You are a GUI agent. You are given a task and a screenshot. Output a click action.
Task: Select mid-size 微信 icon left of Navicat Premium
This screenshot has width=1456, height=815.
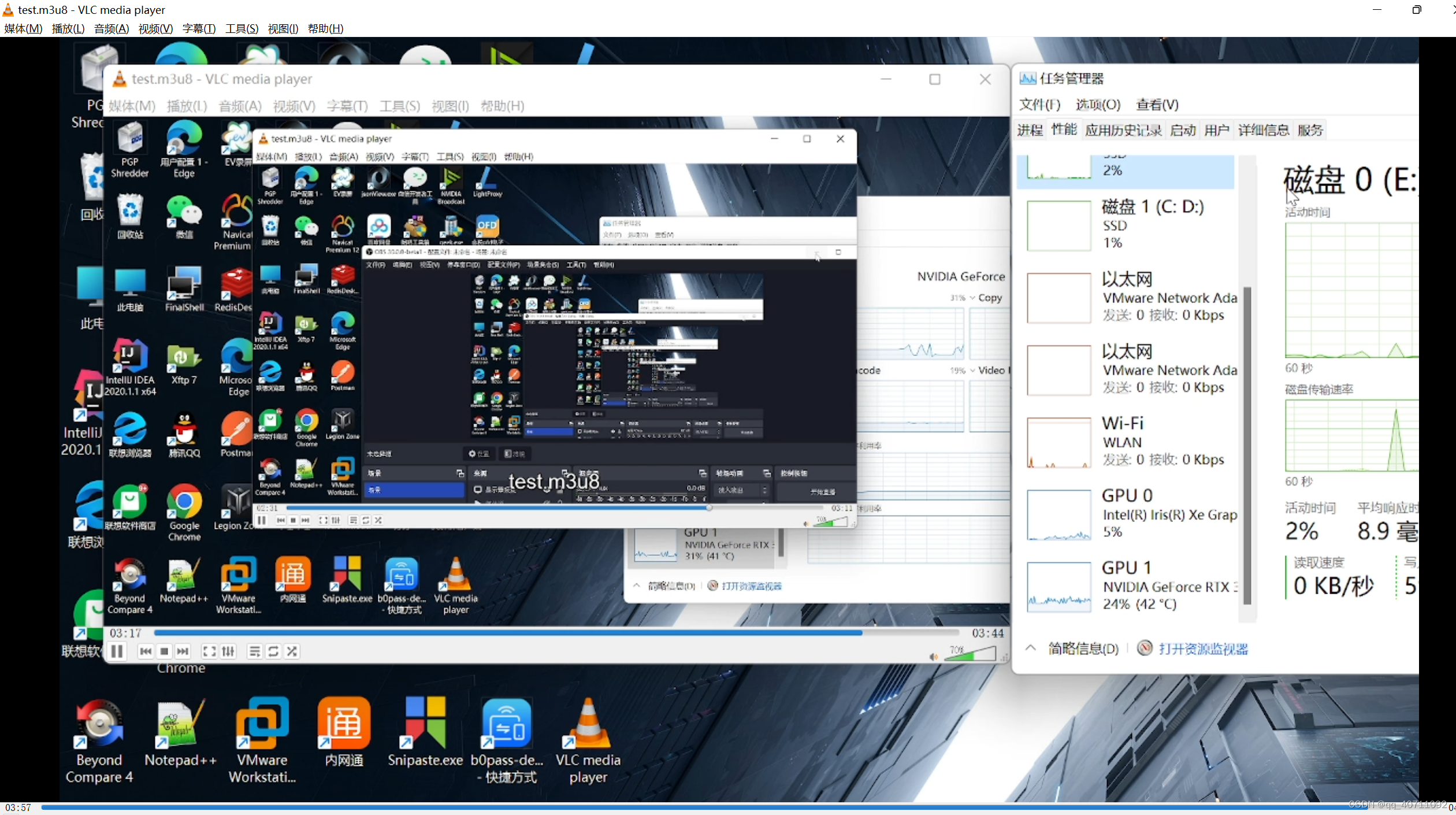coord(184,217)
